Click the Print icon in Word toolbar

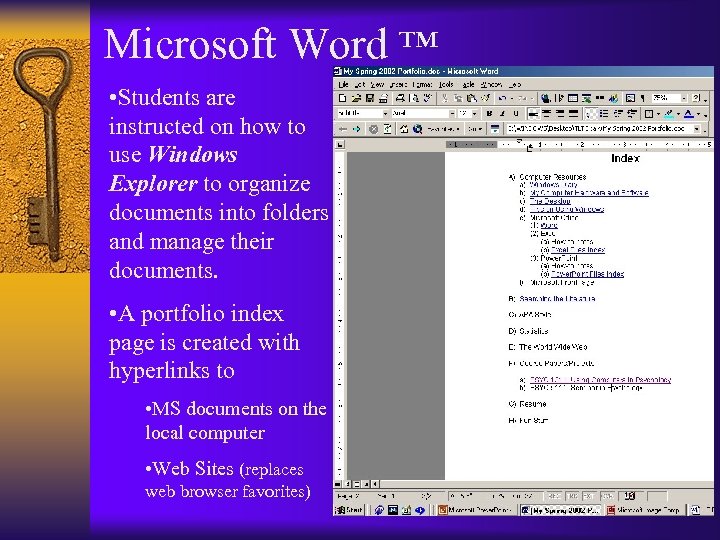(x=400, y=98)
